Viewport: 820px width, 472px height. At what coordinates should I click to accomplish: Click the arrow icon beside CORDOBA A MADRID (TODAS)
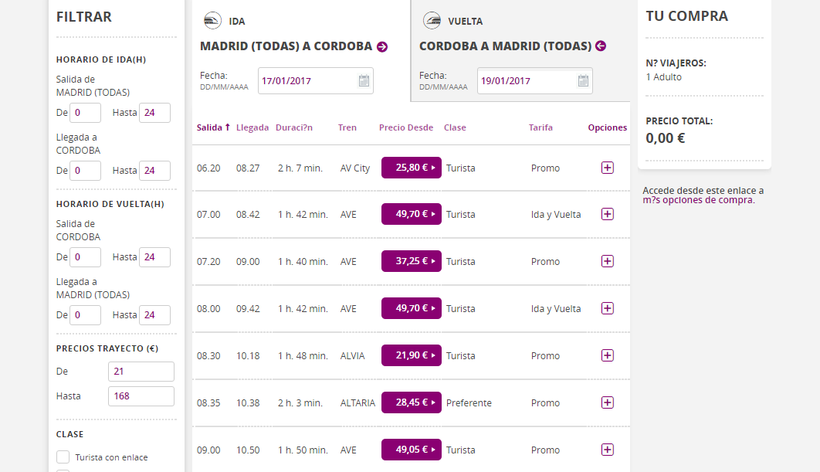coord(600,46)
